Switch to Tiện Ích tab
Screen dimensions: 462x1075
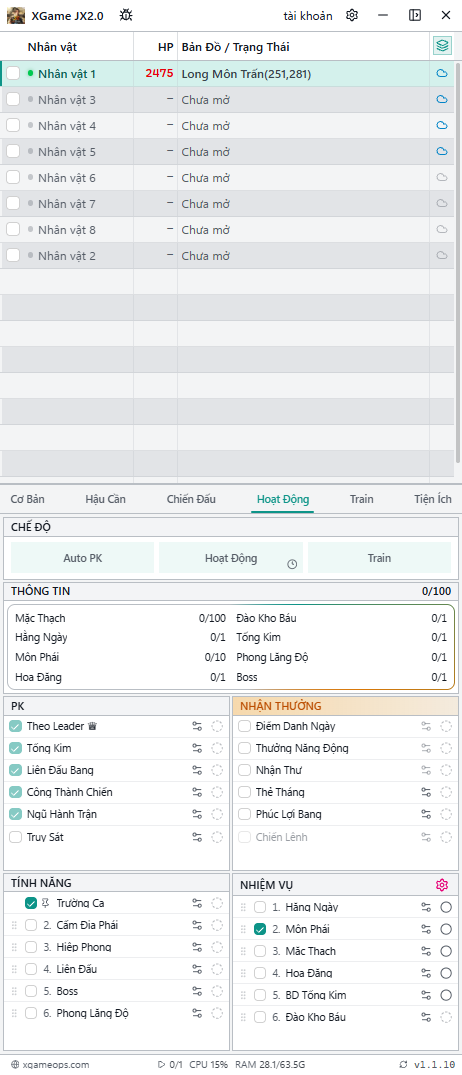pyautogui.click(x=433, y=499)
